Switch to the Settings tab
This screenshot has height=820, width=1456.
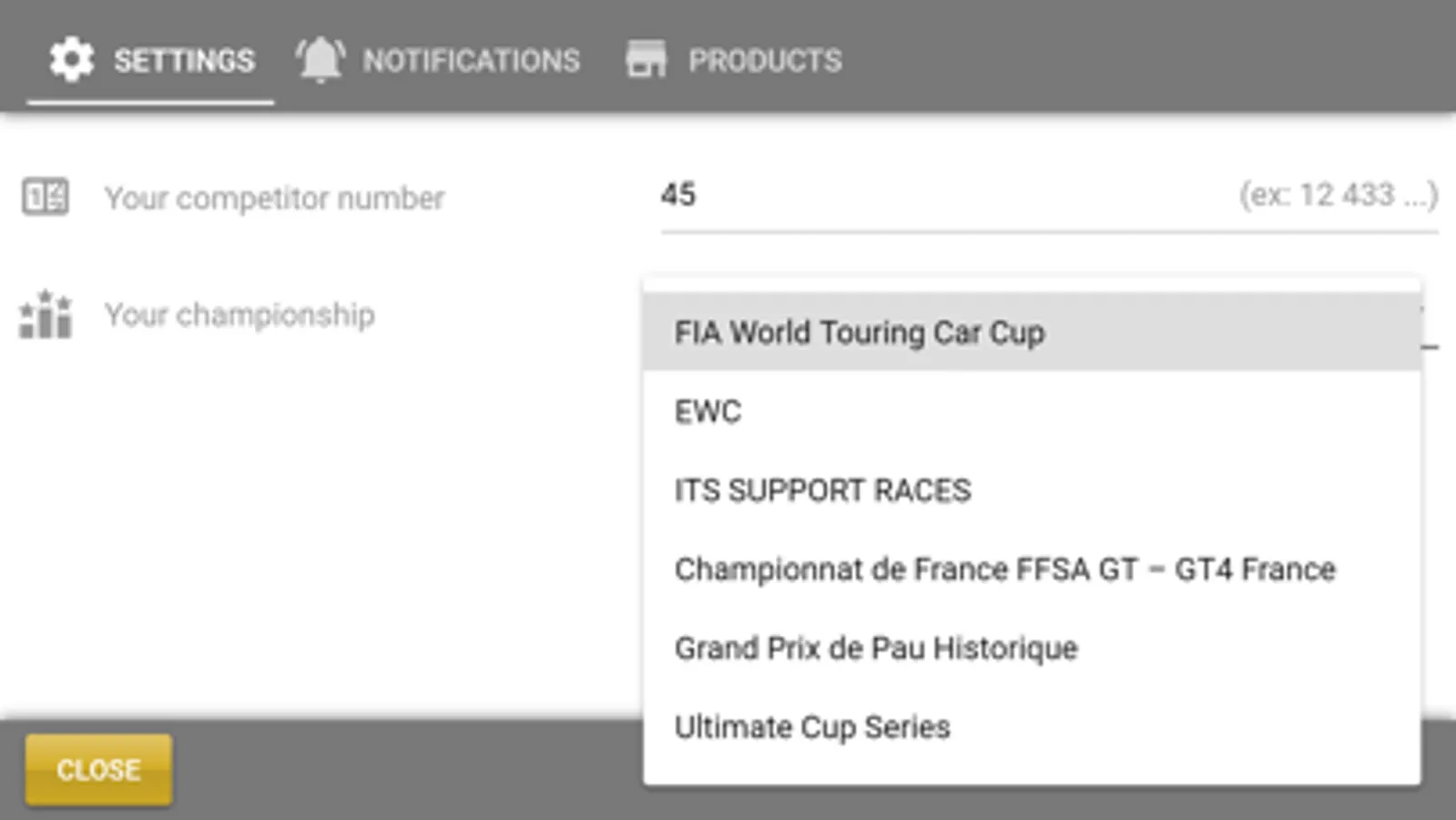click(x=151, y=60)
